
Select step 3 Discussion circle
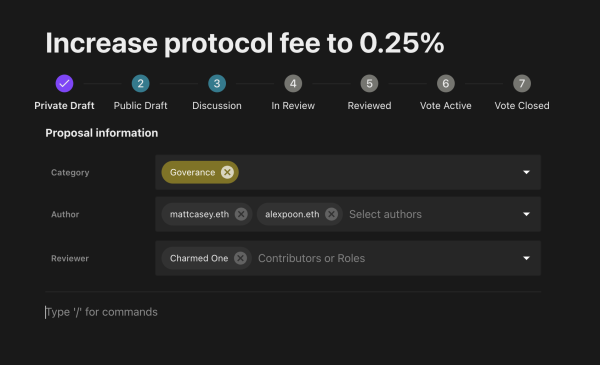[x=217, y=83]
